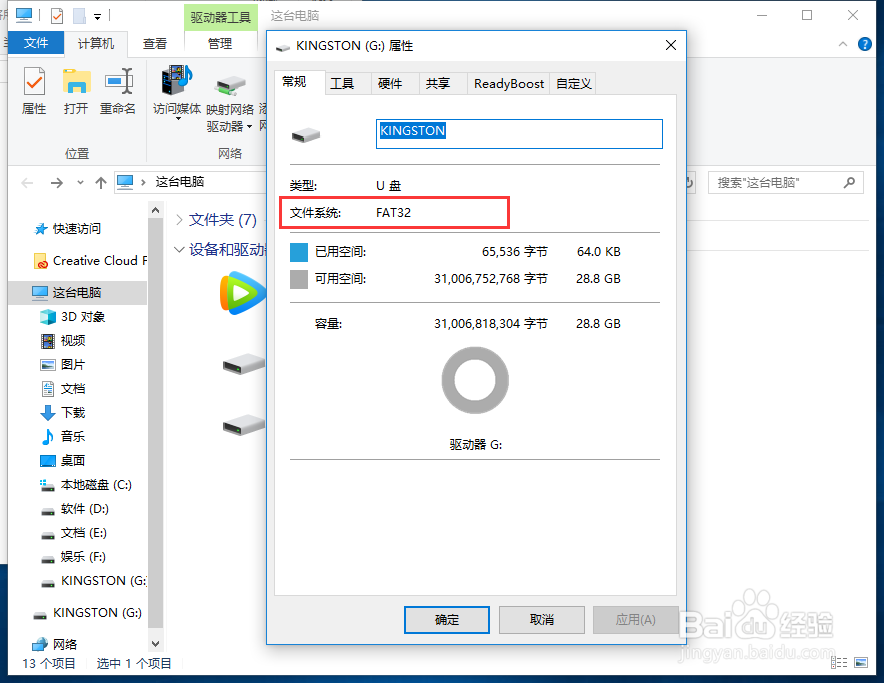Click the upper drive icon in the Devices list
This screenshot has width=884, height=683.
[244, 364]
